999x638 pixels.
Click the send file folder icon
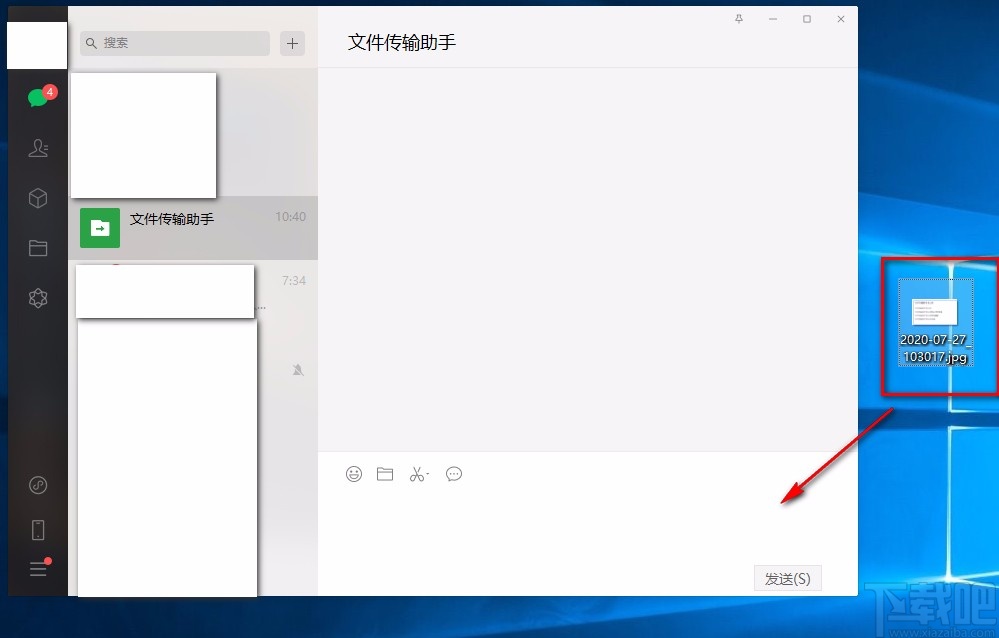point(385,473)
